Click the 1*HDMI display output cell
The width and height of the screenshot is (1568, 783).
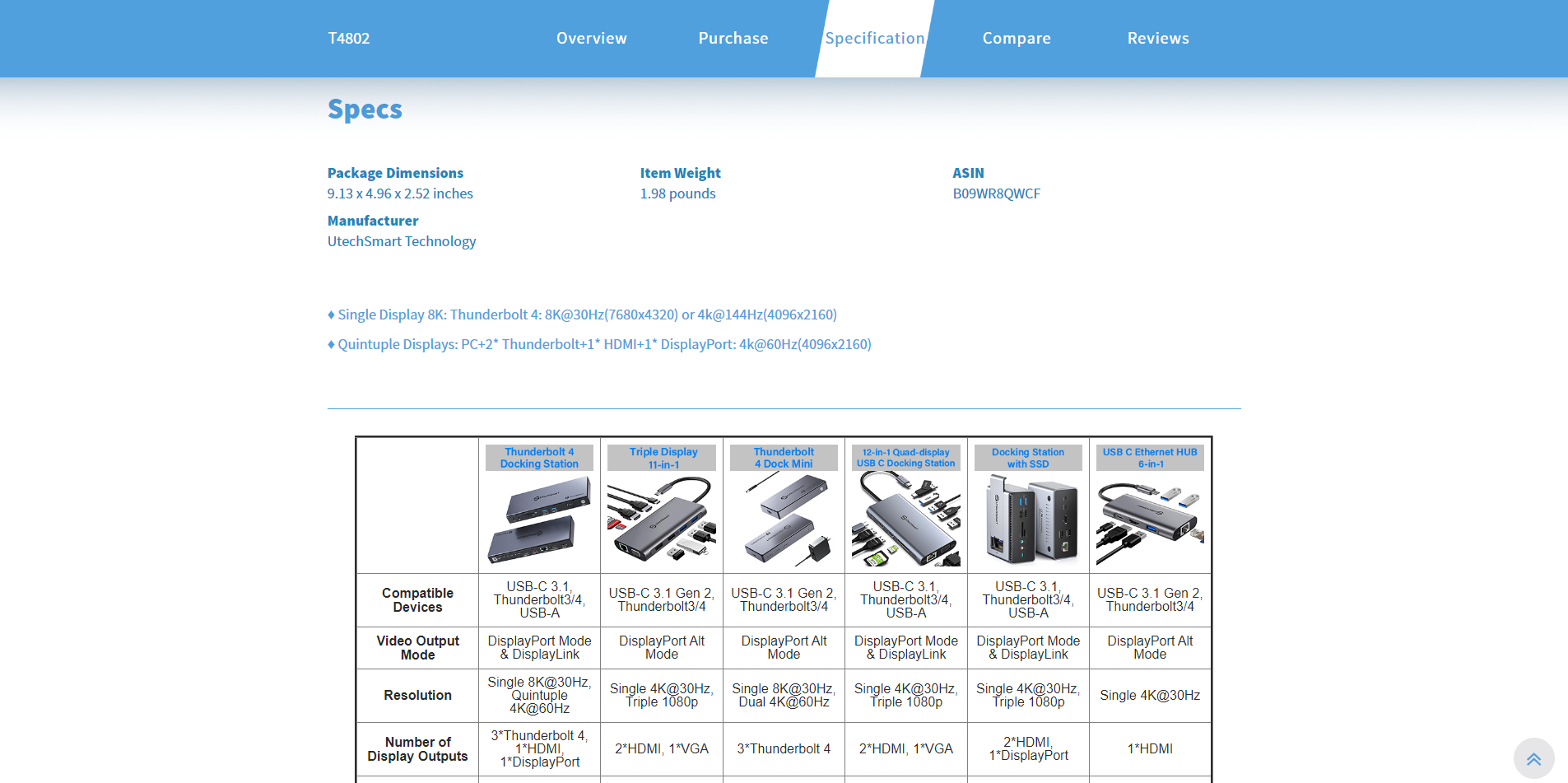[1150, 749]
